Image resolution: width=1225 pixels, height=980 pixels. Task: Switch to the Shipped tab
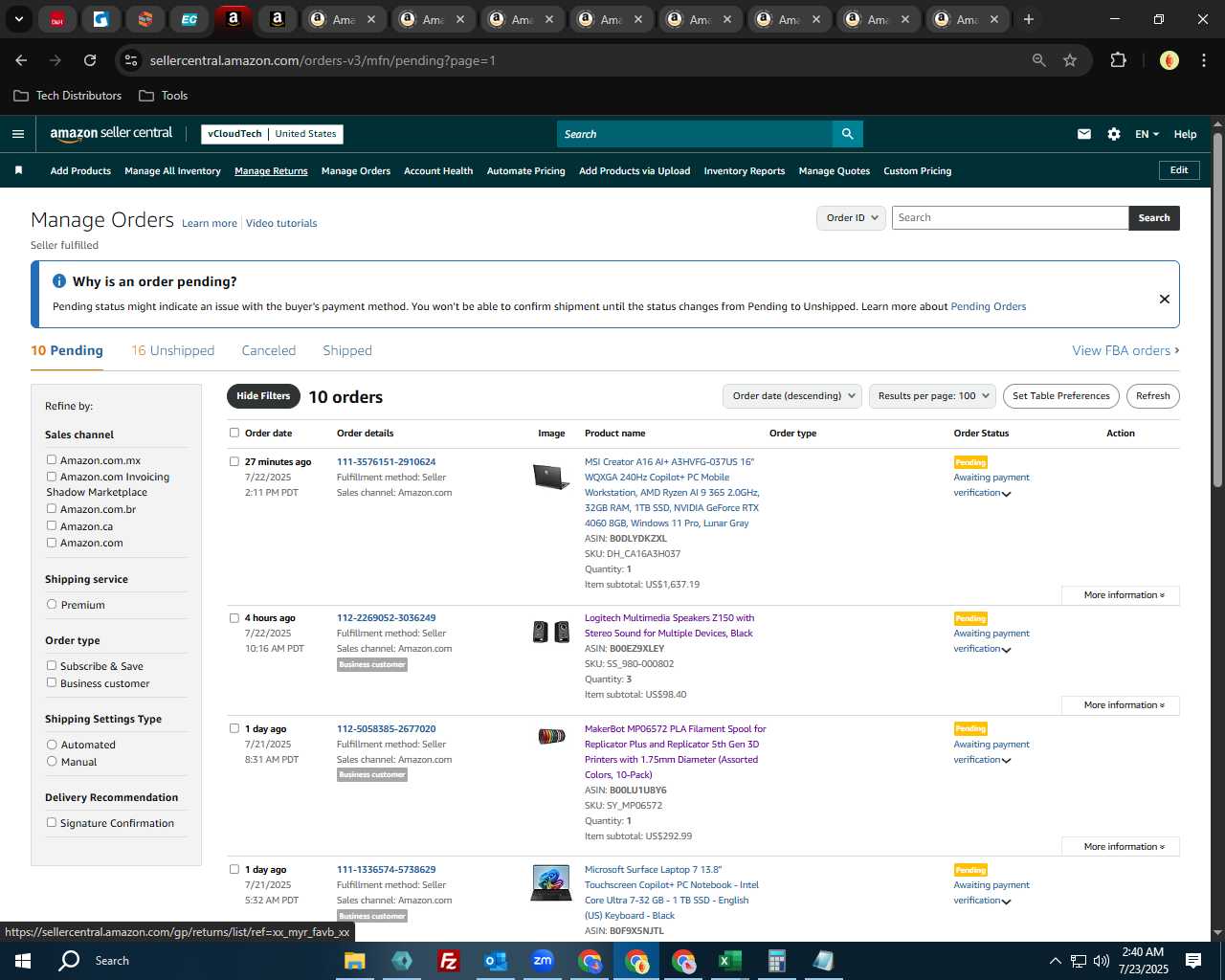pyautogui.click(x=347, y=350)
